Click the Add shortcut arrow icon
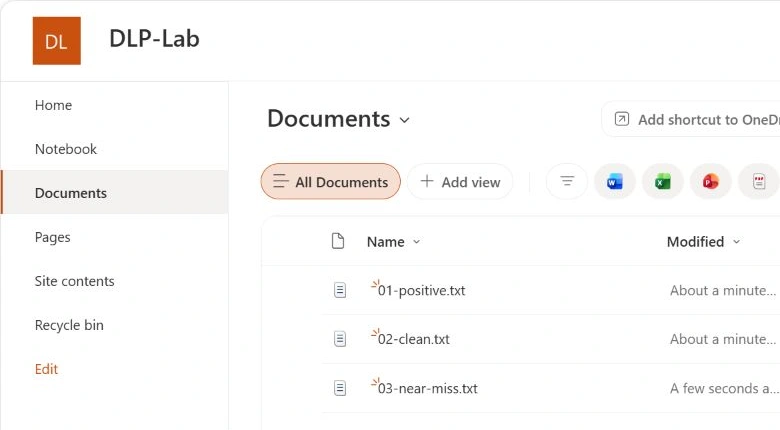Screen dimensions: 780x430 (x=621, y=119)
